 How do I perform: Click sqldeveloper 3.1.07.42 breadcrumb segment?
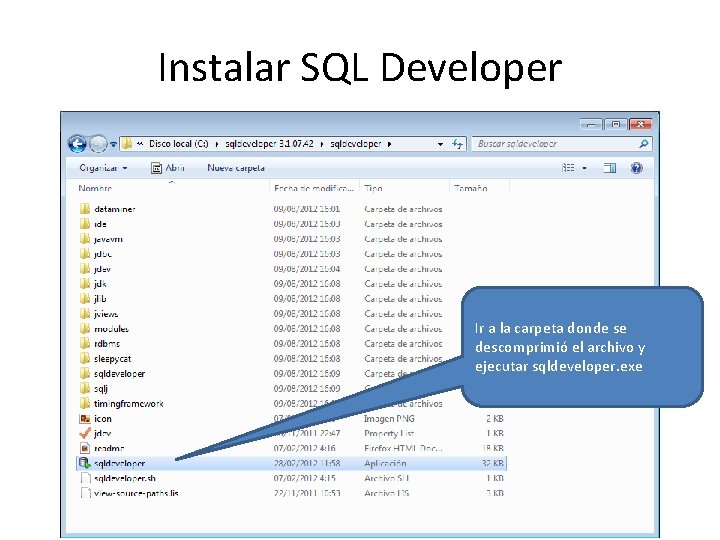[269, 144]
